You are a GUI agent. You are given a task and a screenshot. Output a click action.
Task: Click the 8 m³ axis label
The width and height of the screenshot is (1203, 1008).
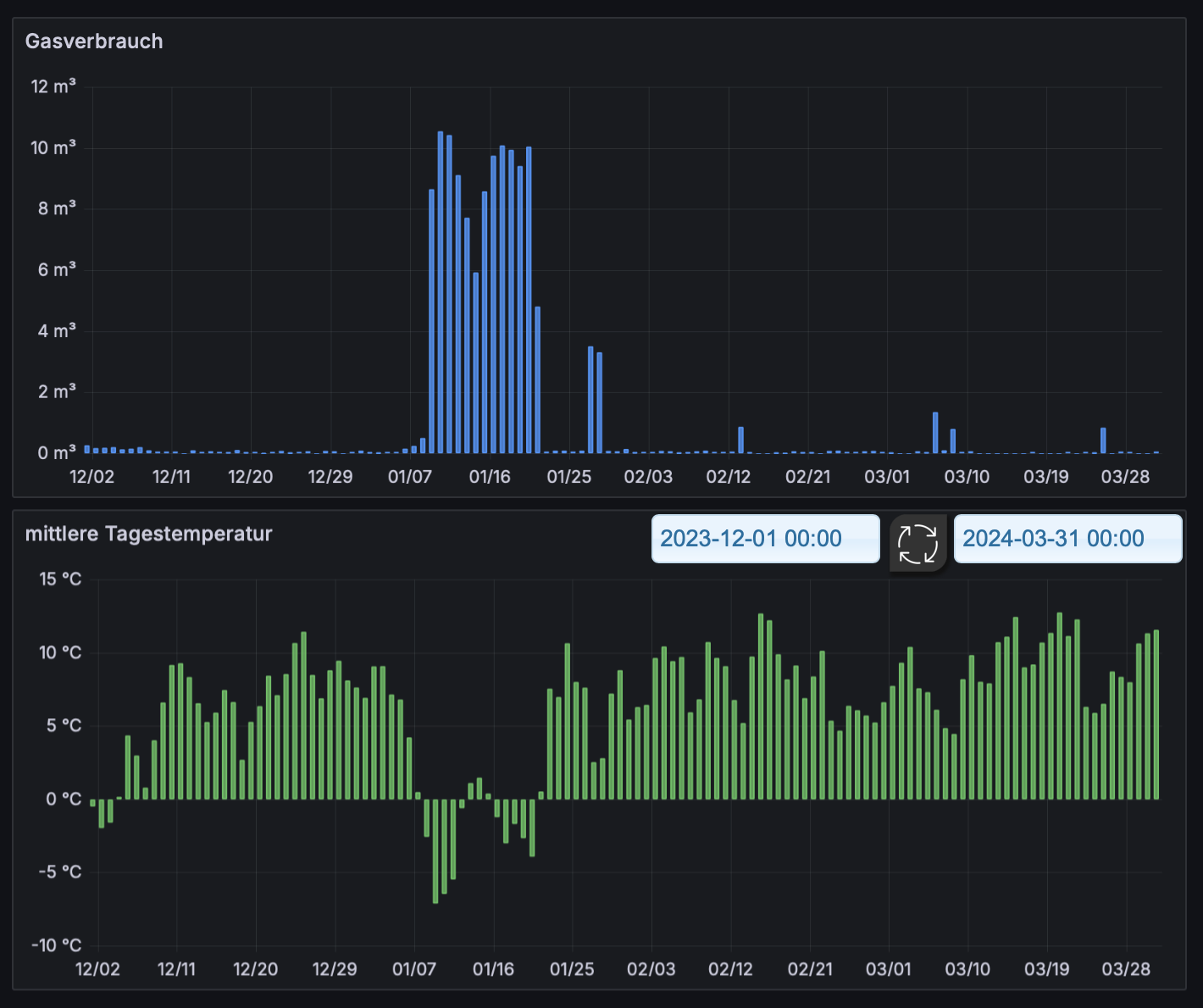(57, 208)
